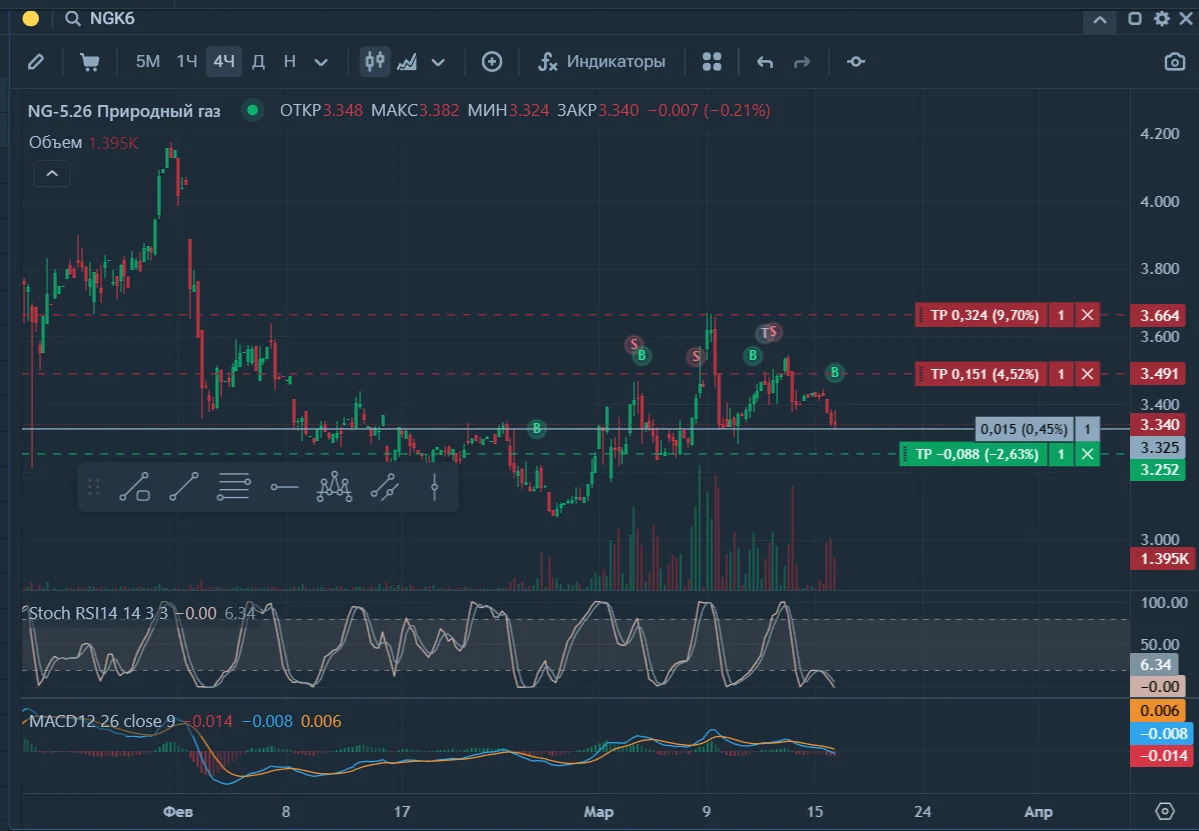Click the position label 0,015 (0,45%)
The image size is (1199, 831).
[1024, 429]
